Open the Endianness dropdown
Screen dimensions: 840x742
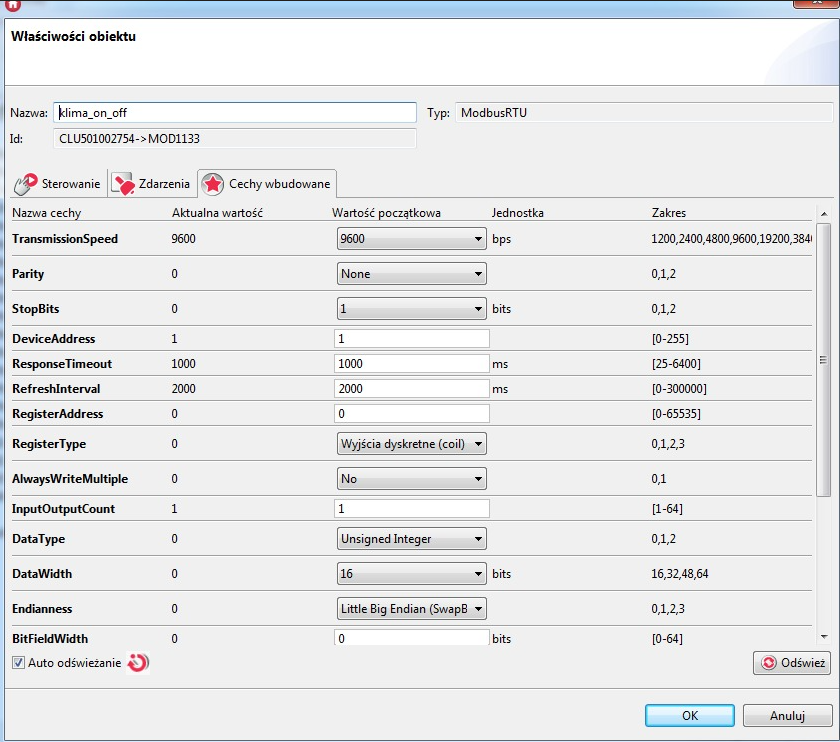[x=411, y=609]
